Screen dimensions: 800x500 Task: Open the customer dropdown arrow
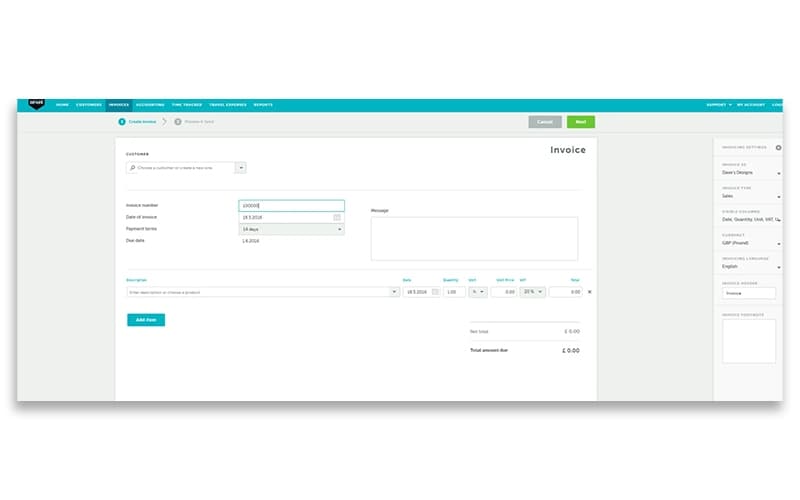[241, 168]
